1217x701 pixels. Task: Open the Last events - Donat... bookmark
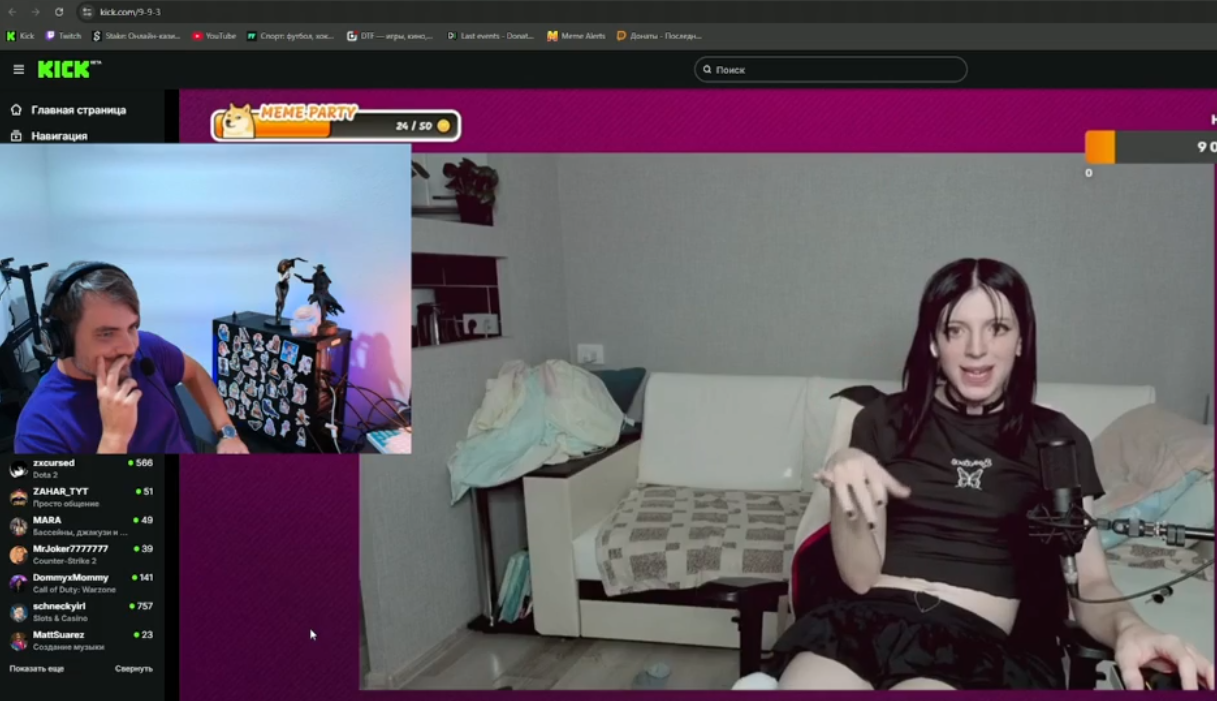[x=490, y=36]
